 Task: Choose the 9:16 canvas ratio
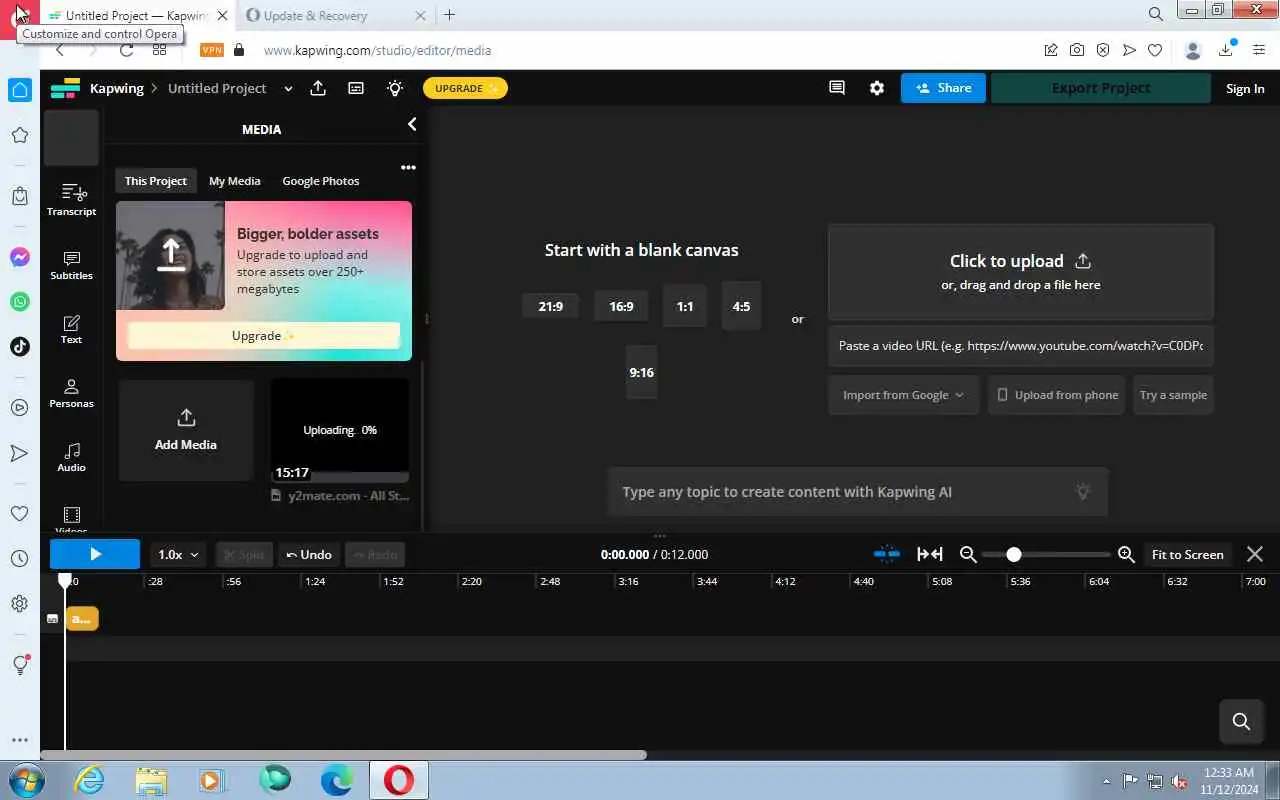[641, 372]
